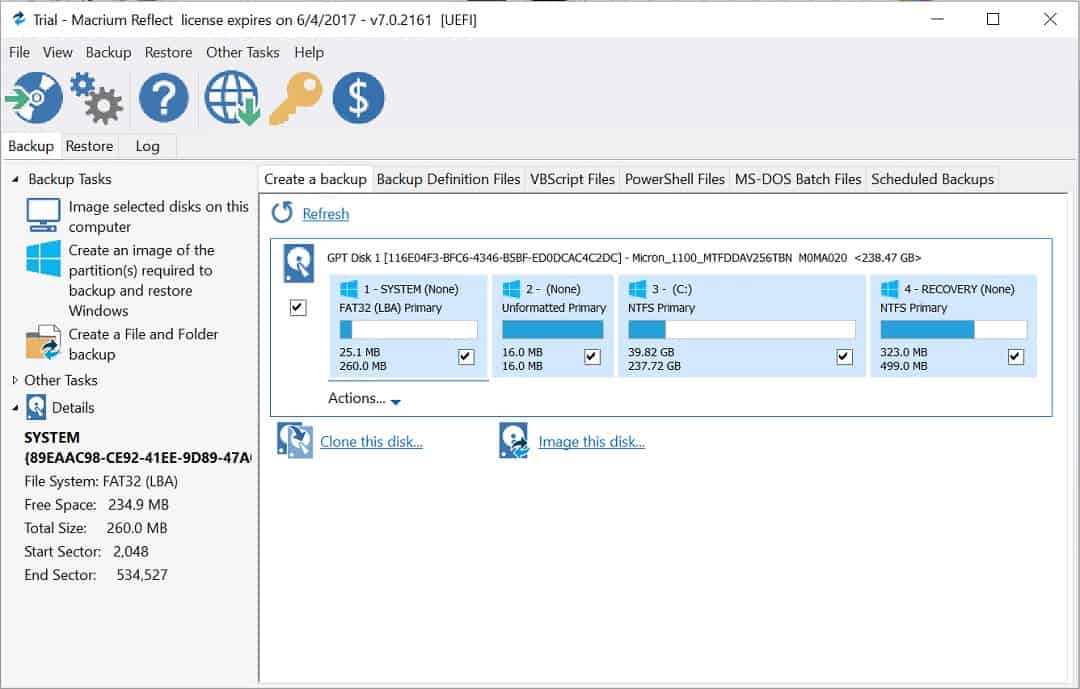Click the Image this disk link
The width and height of the screenshot is (1080, 689).
tap(592, 442)
